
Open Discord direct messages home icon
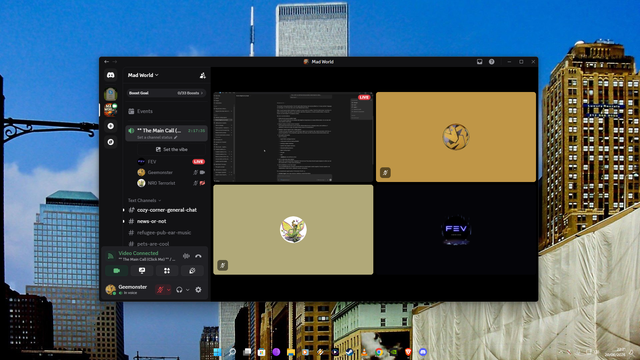(111, 75)
